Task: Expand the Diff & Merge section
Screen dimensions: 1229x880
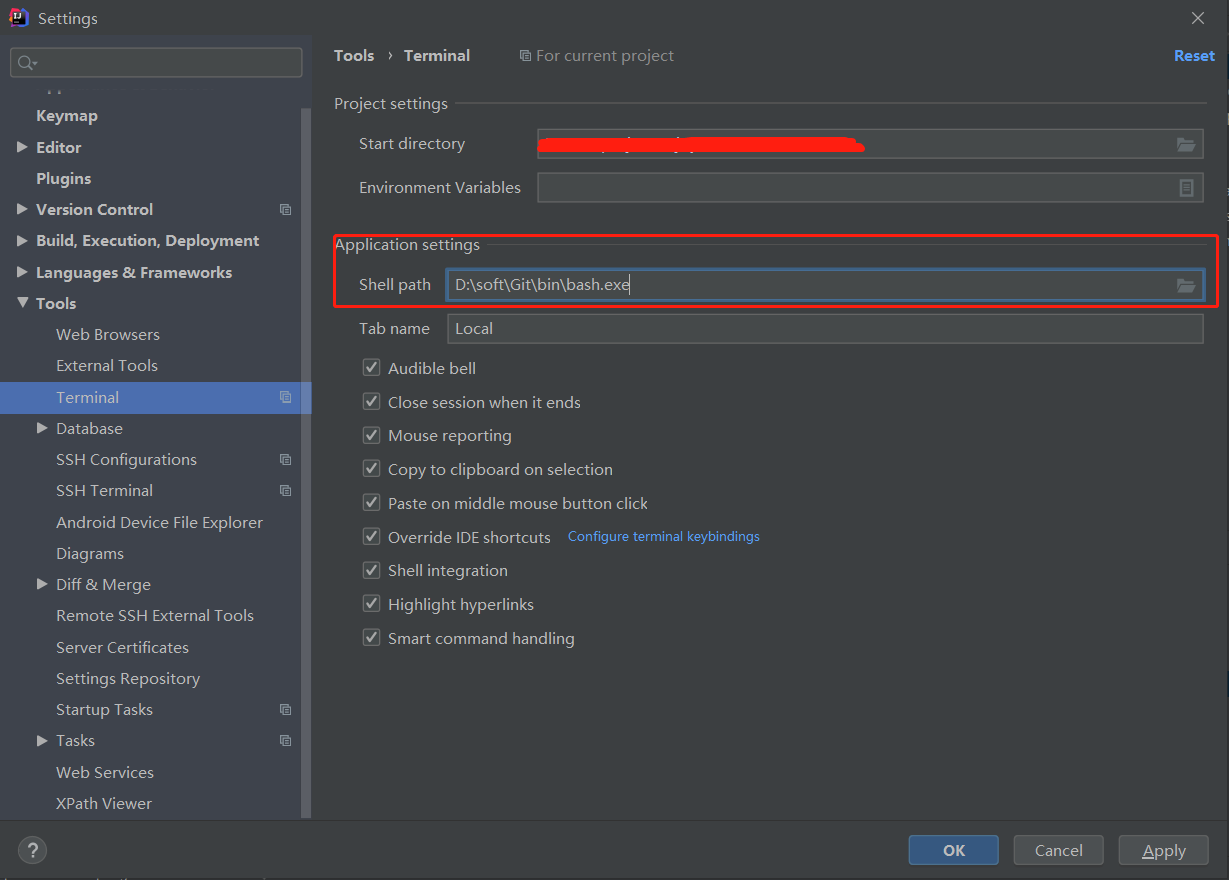Action: (41, 584)
